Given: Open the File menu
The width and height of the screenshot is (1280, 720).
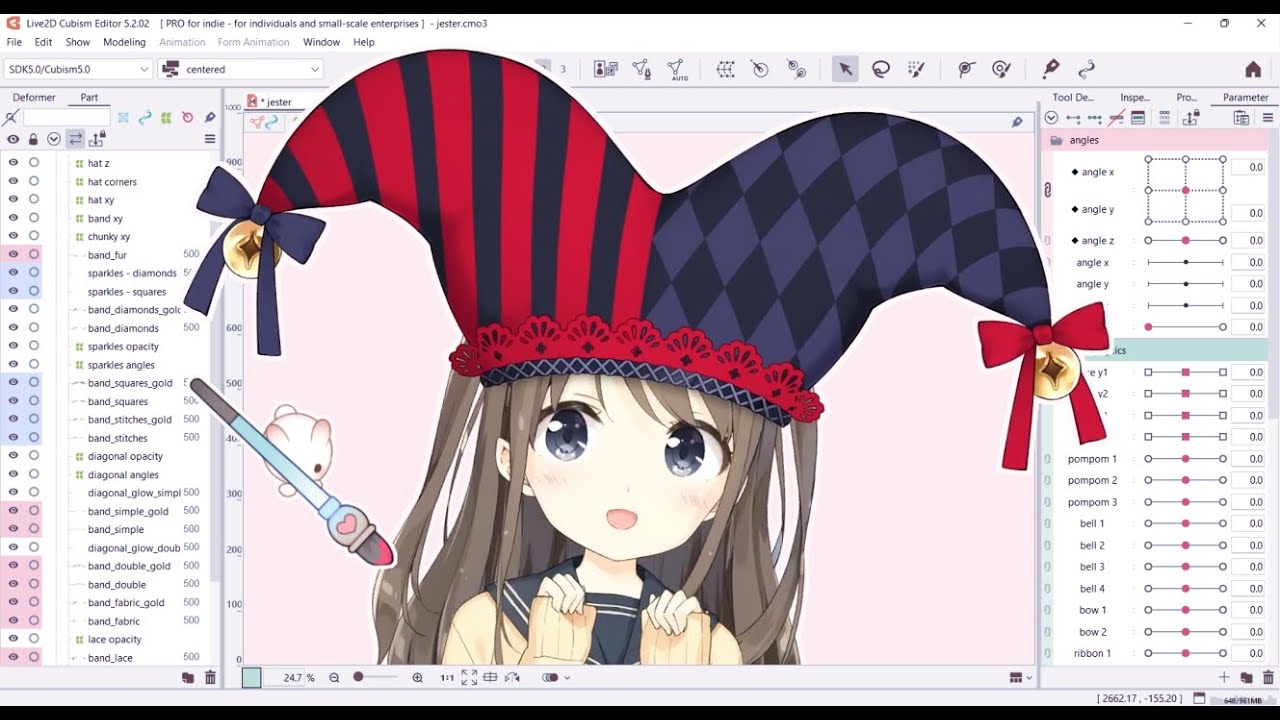Looking at the screenshot, I should tap(14, 42).
